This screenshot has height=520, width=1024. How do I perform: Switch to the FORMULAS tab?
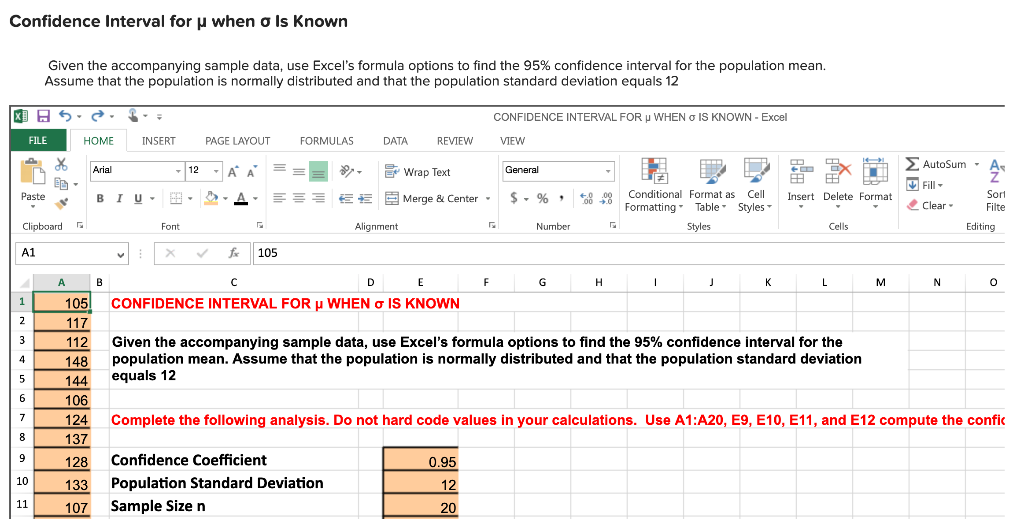coord(327,141)
